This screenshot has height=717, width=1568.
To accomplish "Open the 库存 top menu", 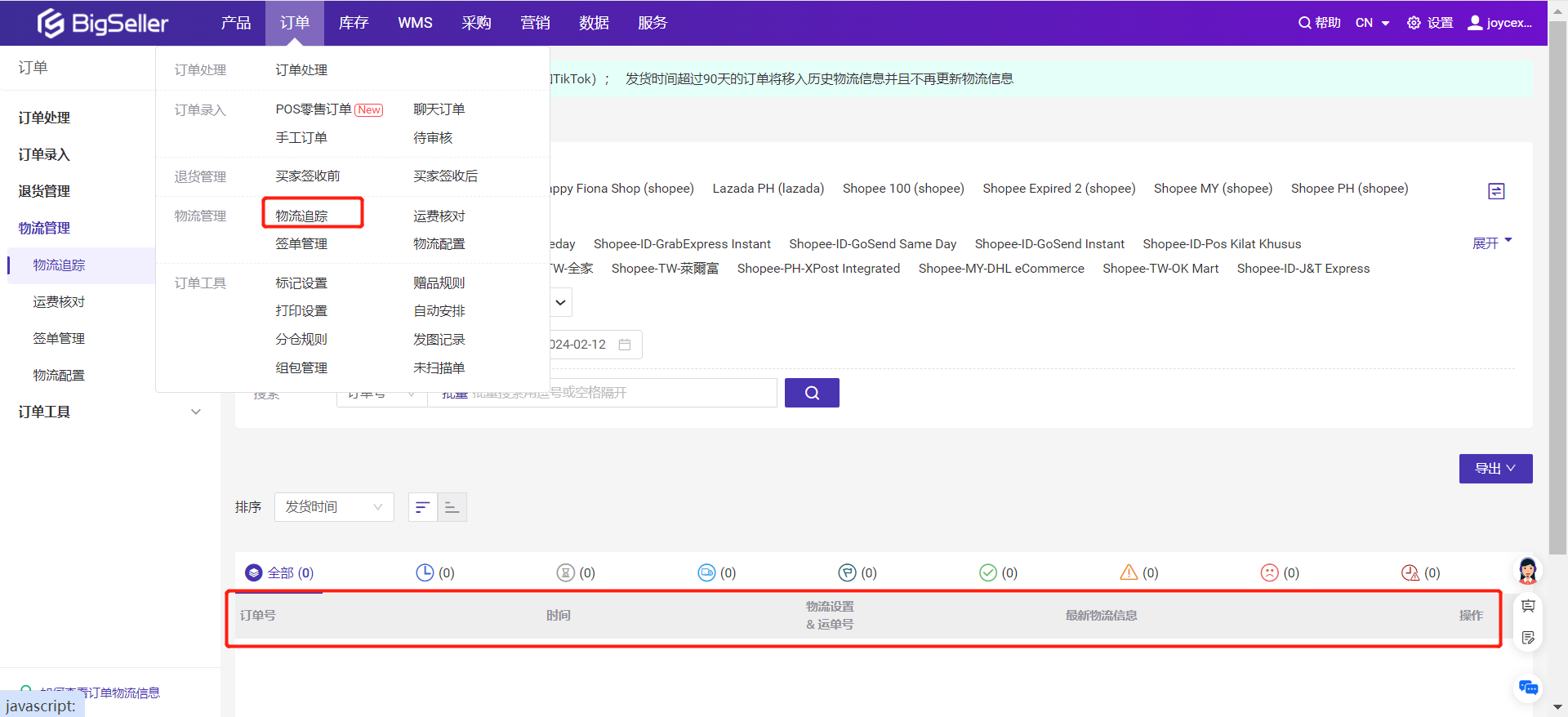I will [354, 23].
